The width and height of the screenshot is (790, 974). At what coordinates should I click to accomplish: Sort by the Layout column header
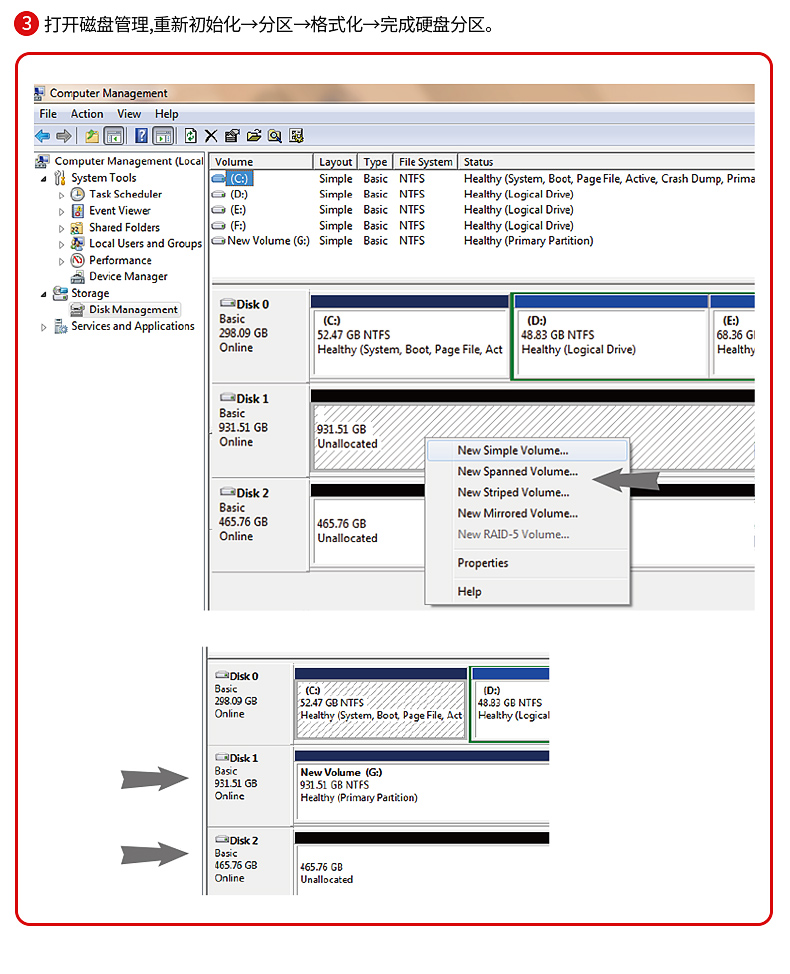(336, 162)
